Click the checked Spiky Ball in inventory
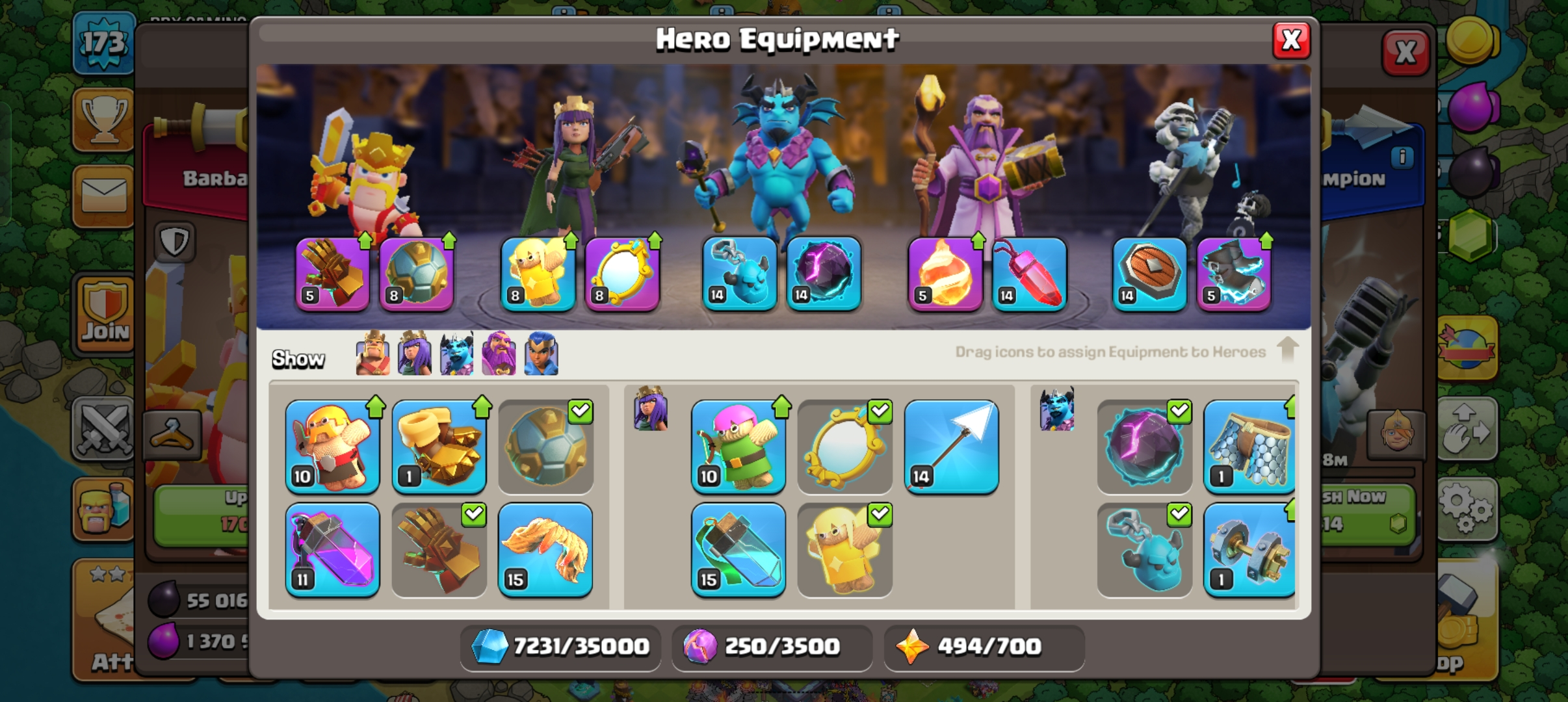 (545, 447)
